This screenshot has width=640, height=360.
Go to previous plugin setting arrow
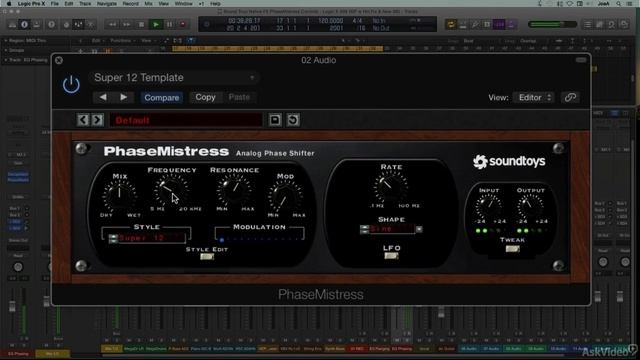click(103, 97)
